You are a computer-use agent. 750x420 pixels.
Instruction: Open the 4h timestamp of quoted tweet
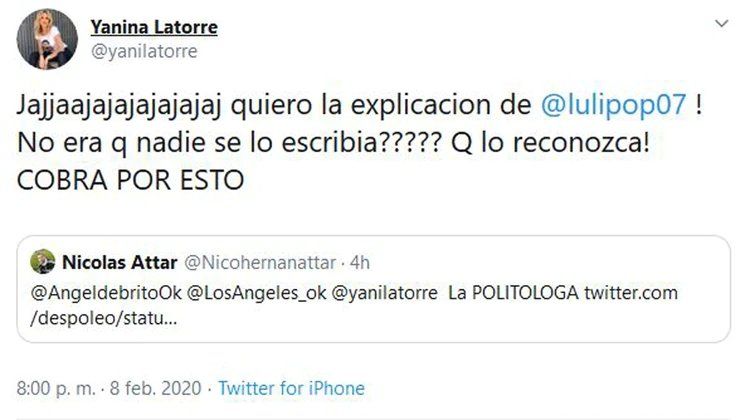360,263
